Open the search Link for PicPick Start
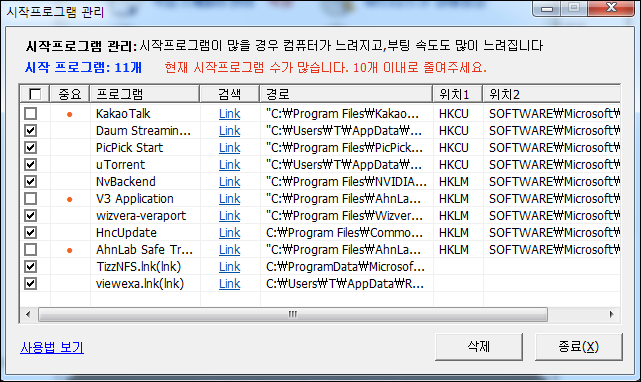 [x=229, y=148]
